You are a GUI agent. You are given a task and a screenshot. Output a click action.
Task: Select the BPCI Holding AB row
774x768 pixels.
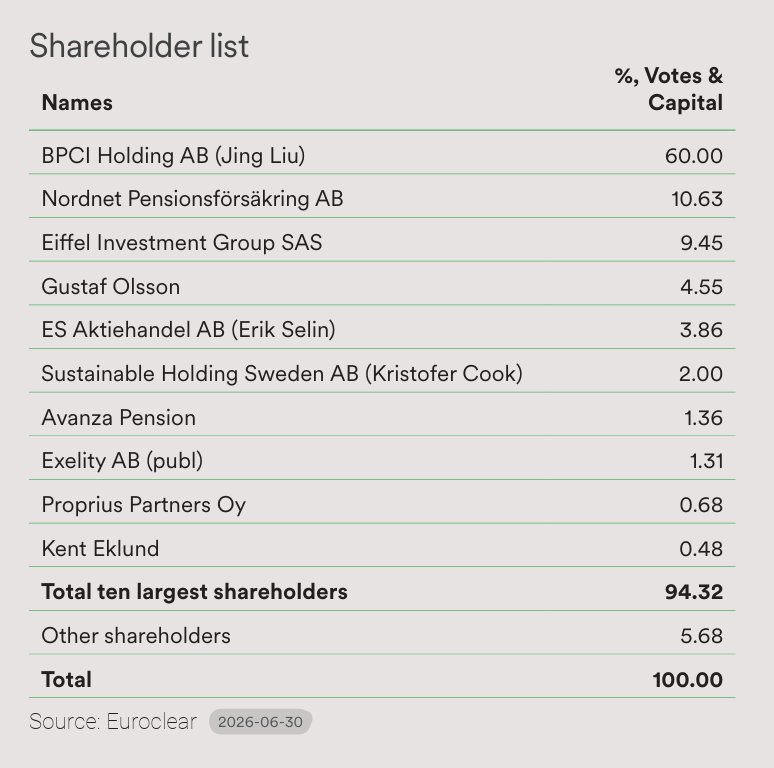tap(382, 153)
